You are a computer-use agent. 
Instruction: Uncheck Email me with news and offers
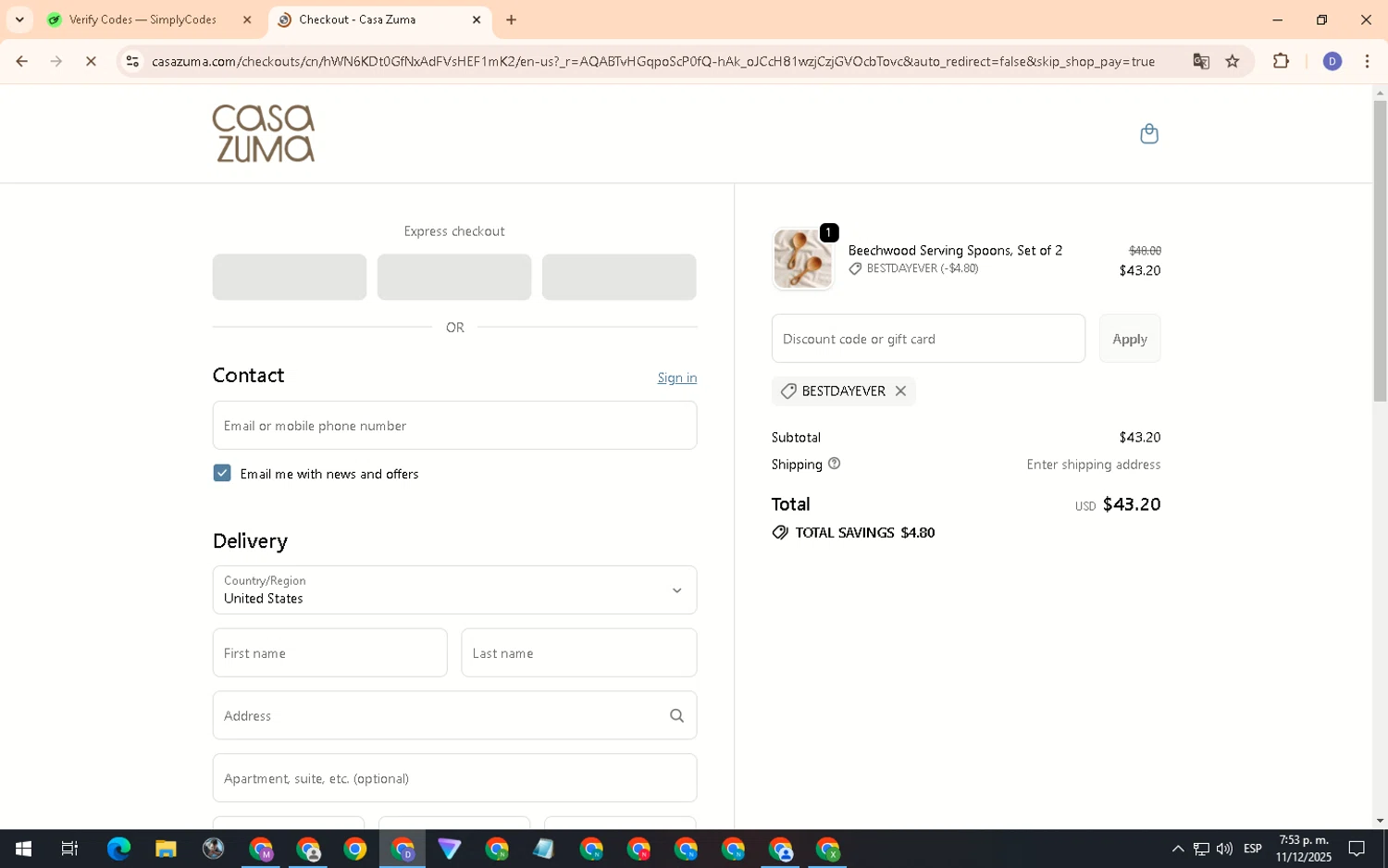tap(222, 473)
